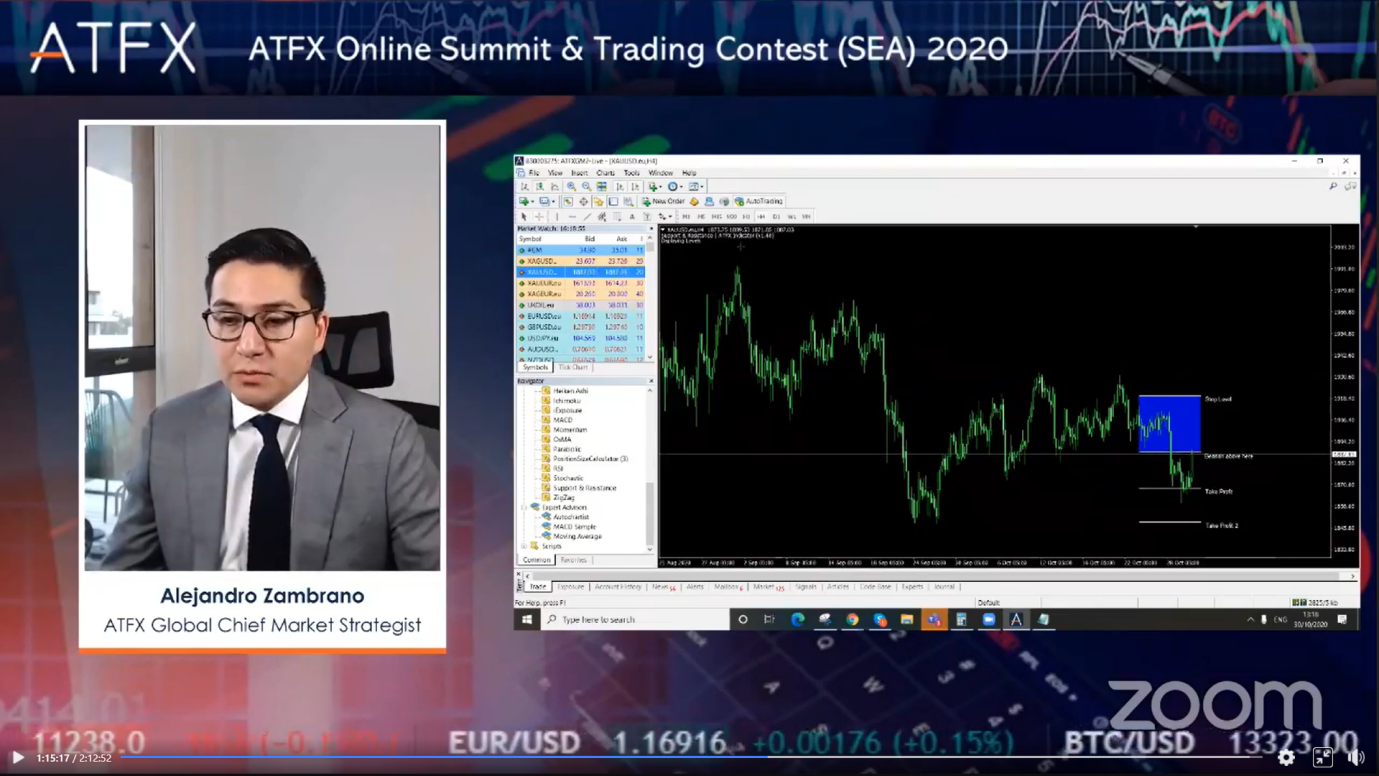The width and height of the screenshot is (1379, 776).
Task: Click the Moving Average expert advisor
Action: 577,536
